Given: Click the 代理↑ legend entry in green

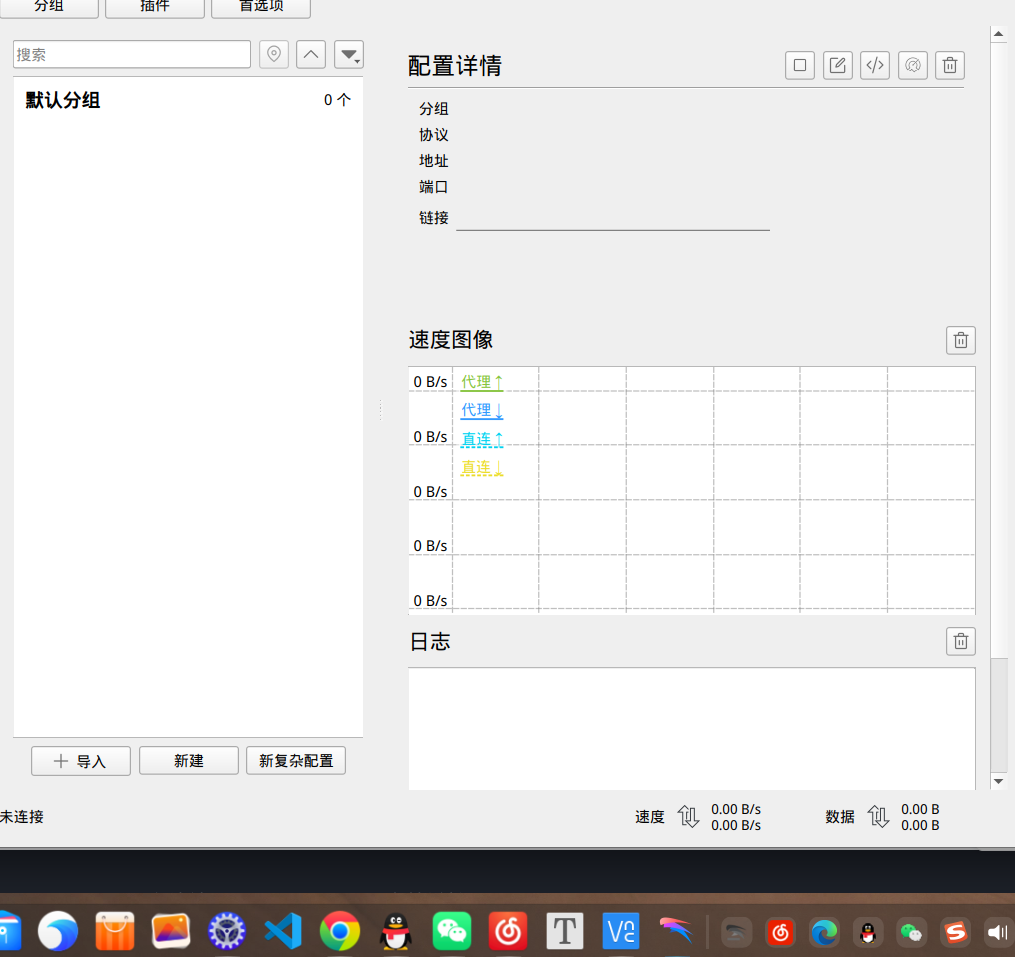Looking at the screenshot, I should [x=482, y=382].
